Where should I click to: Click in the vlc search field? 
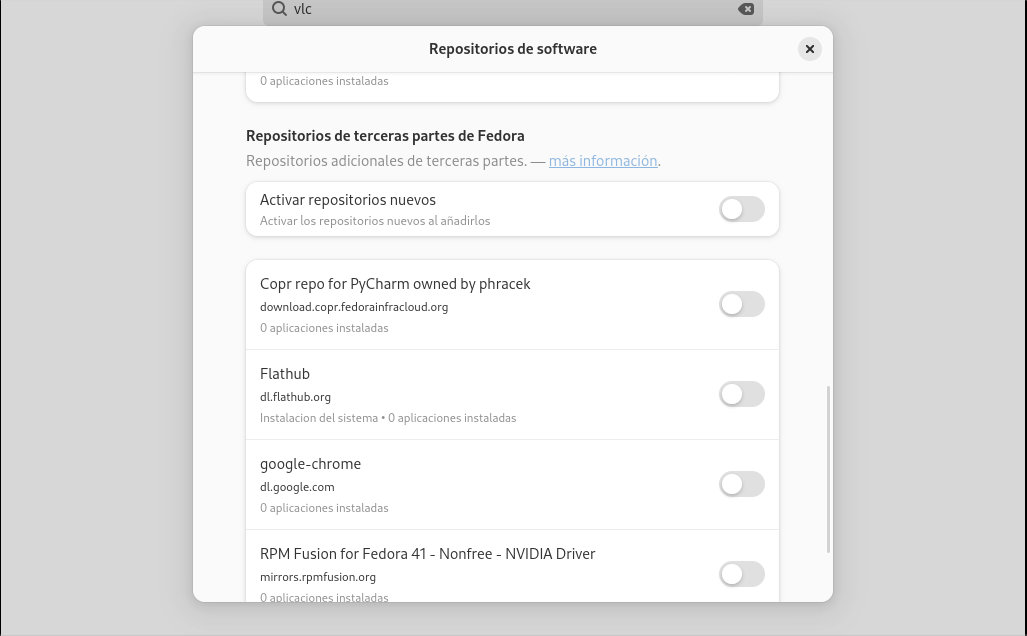click(x=513, y=9)
